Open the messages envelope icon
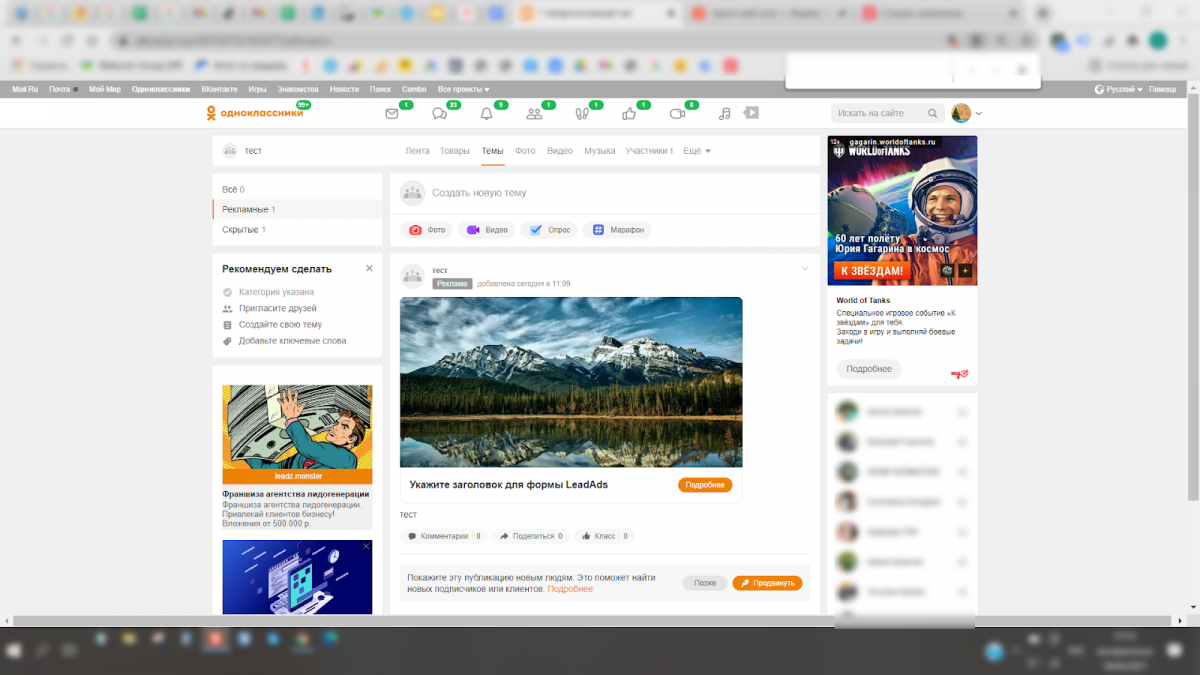The width and height of the screenshot is (1200, 675). [x=392, y=114]
